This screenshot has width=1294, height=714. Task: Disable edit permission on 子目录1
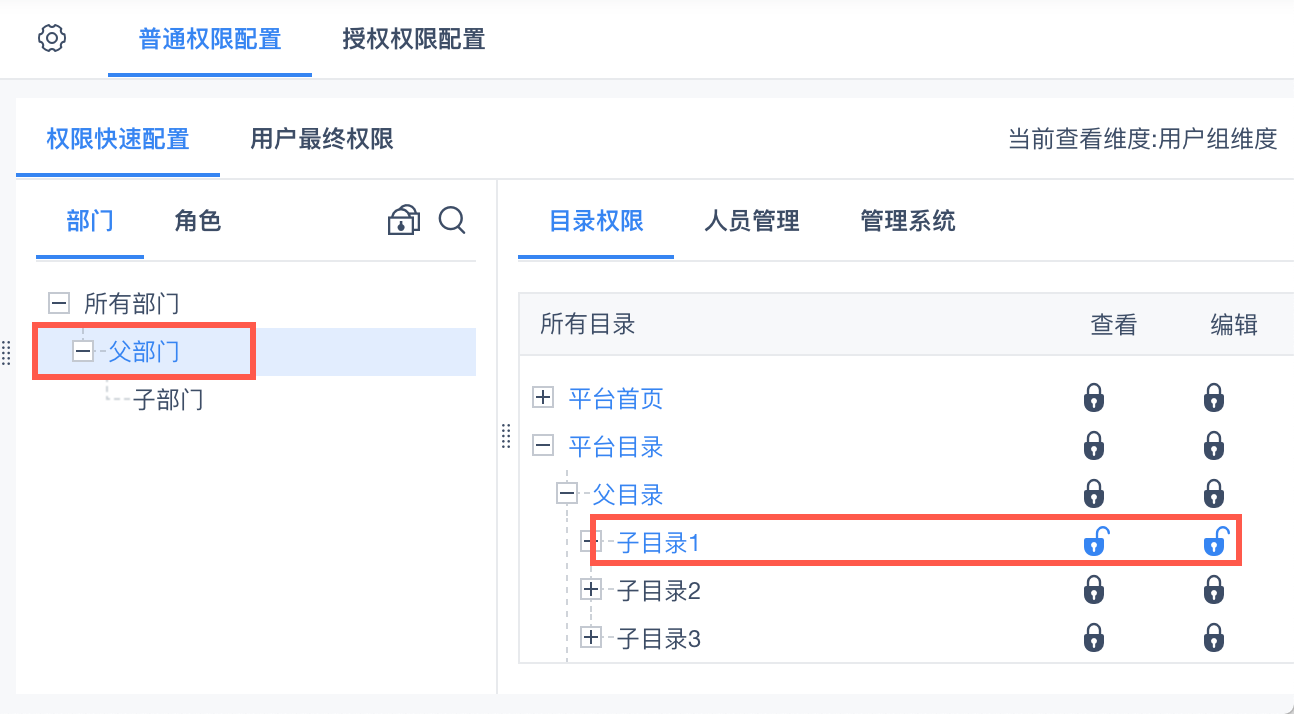1215,541
